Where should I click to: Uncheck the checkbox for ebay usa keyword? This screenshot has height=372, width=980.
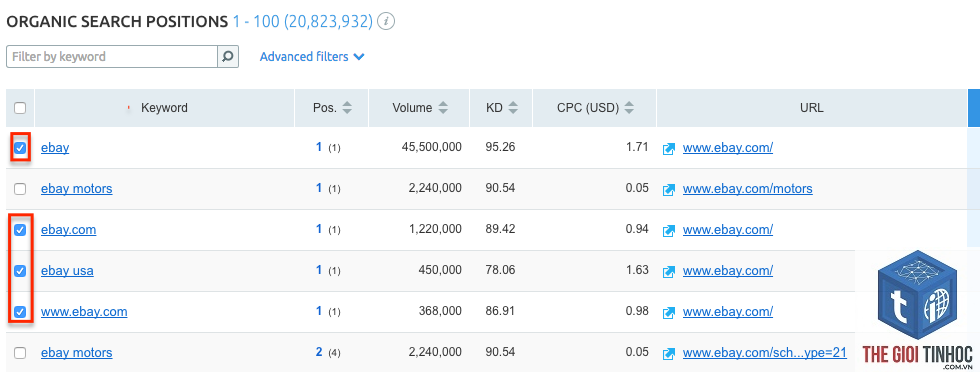pyautogui.click(x=20, y=271)
